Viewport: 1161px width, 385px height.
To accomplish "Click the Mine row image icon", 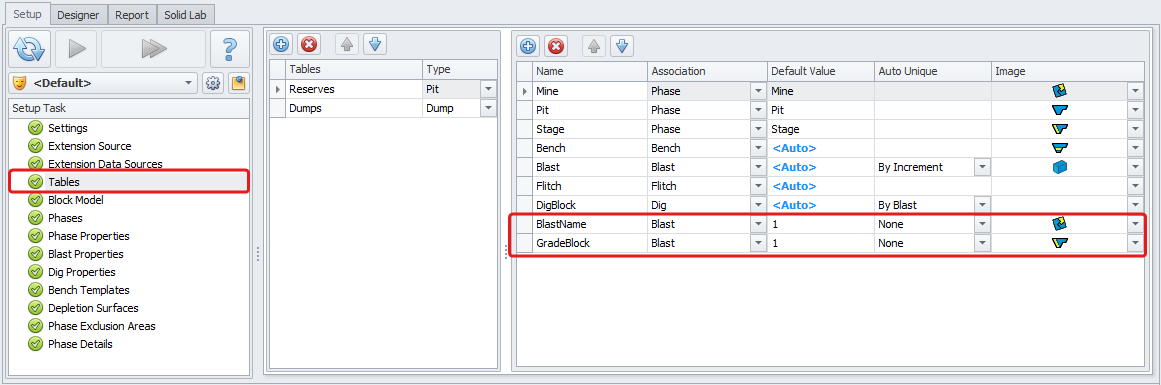I will pyautogui.click(x=1059, y=90).
